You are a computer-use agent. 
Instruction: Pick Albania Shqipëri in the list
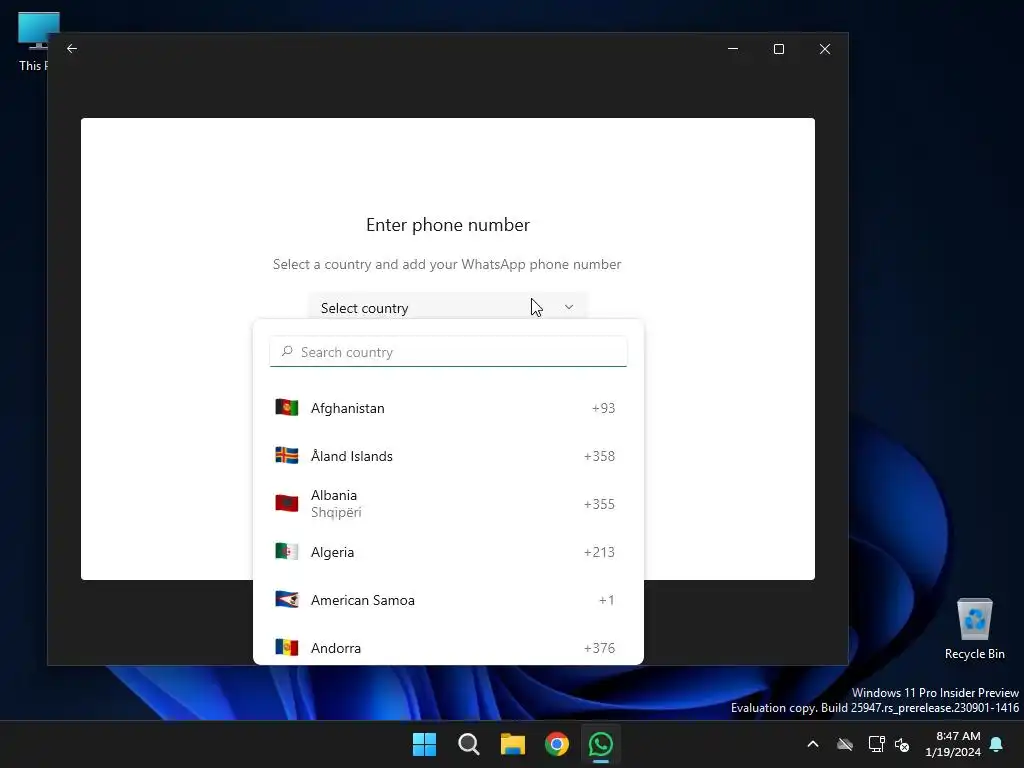tap(448, 504)
